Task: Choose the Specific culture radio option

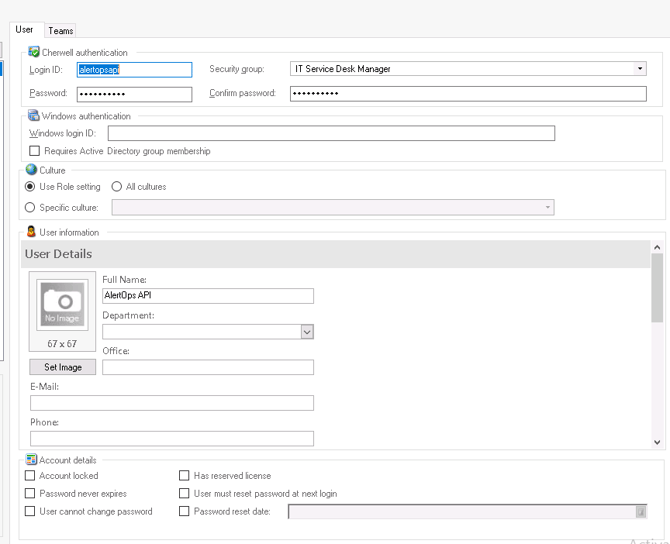Action: click(29, 208)
